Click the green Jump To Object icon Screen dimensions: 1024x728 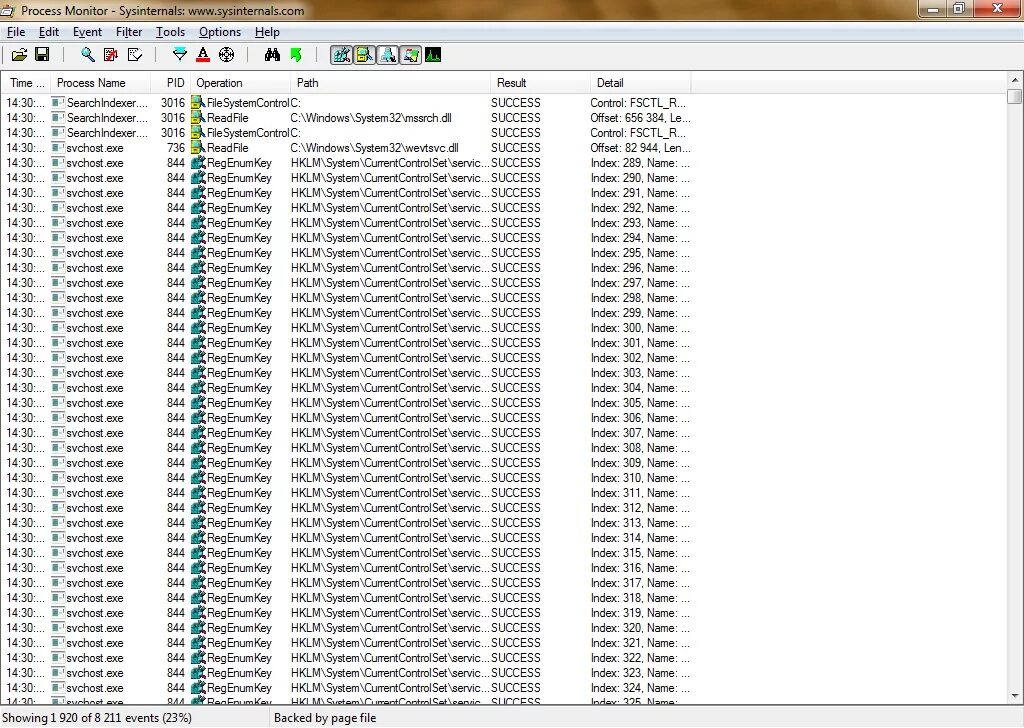point(296,55)
